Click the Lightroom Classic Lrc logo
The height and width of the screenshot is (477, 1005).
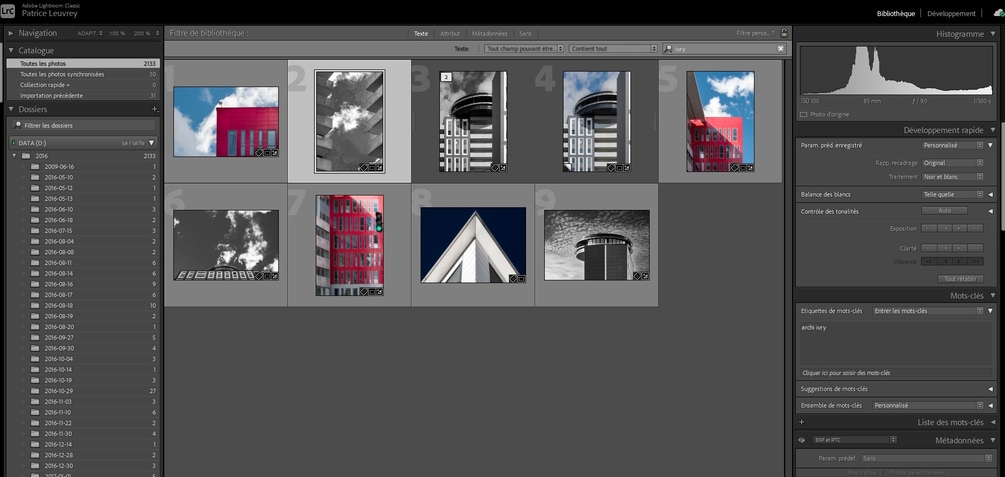pyautogui.click(x=8, y=13)
